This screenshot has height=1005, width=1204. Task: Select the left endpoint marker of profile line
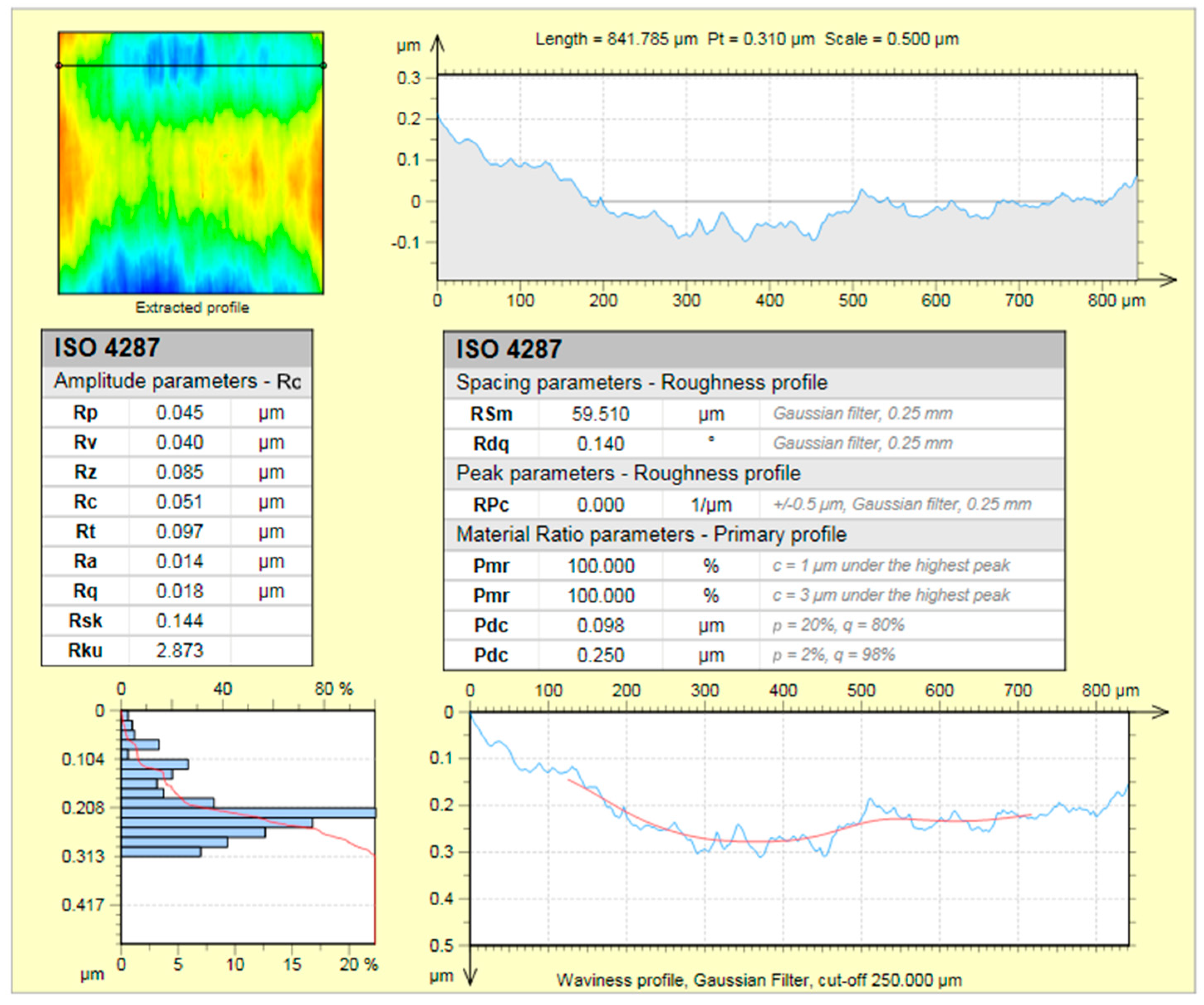(59, 65)
